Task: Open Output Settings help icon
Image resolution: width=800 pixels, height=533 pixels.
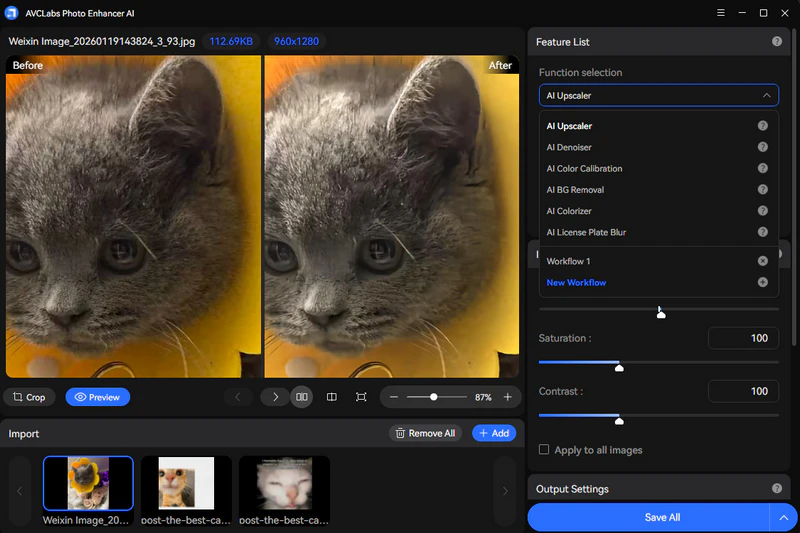Action: point(777,488)
